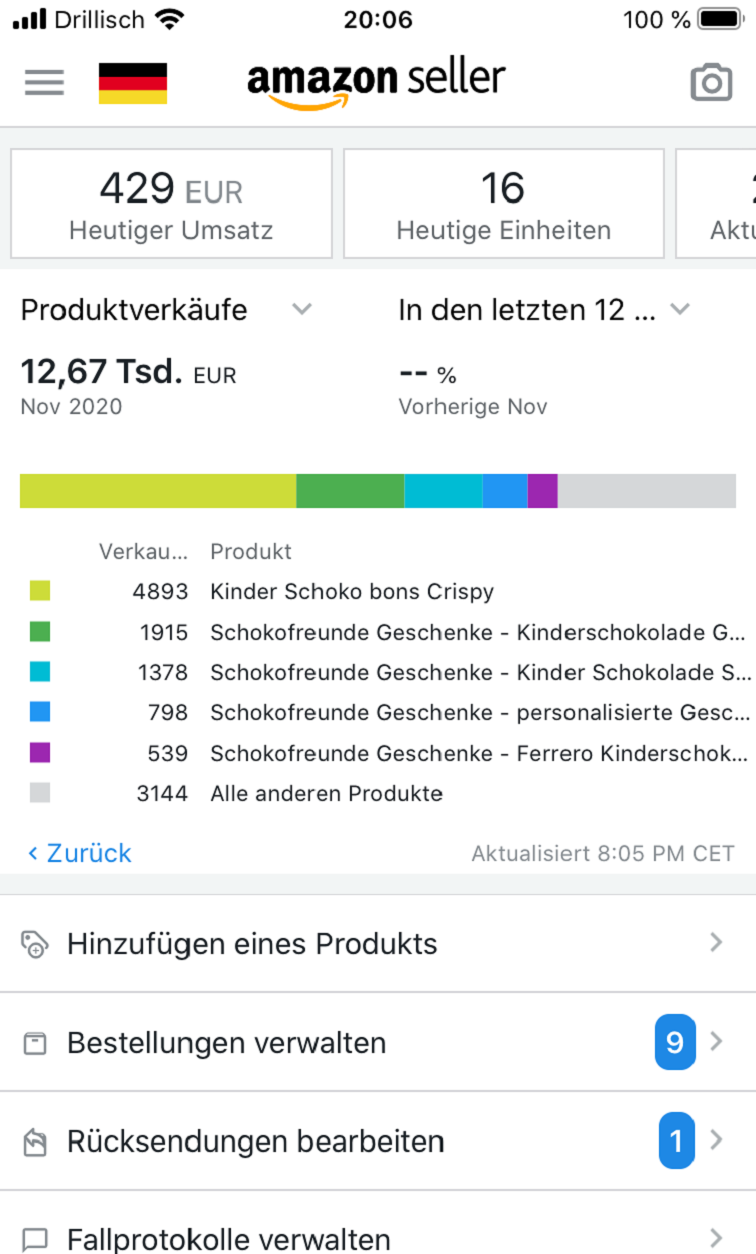Open chevron next to Hinzufügen eines Produkts
Viewport: 756px width, 1254px height.
716,942
